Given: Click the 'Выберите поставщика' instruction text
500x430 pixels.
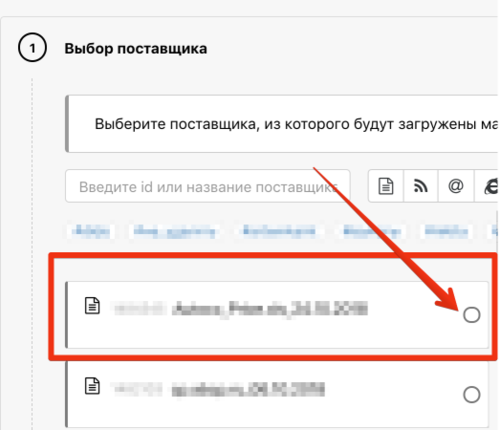Looking at the screenshot, I should tap(296, 124).
